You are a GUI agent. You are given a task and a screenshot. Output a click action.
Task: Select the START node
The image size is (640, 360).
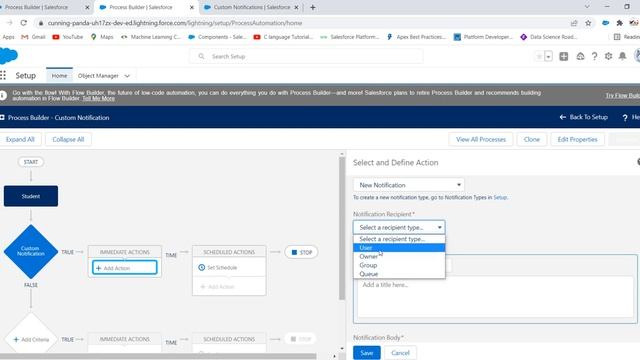31,162
